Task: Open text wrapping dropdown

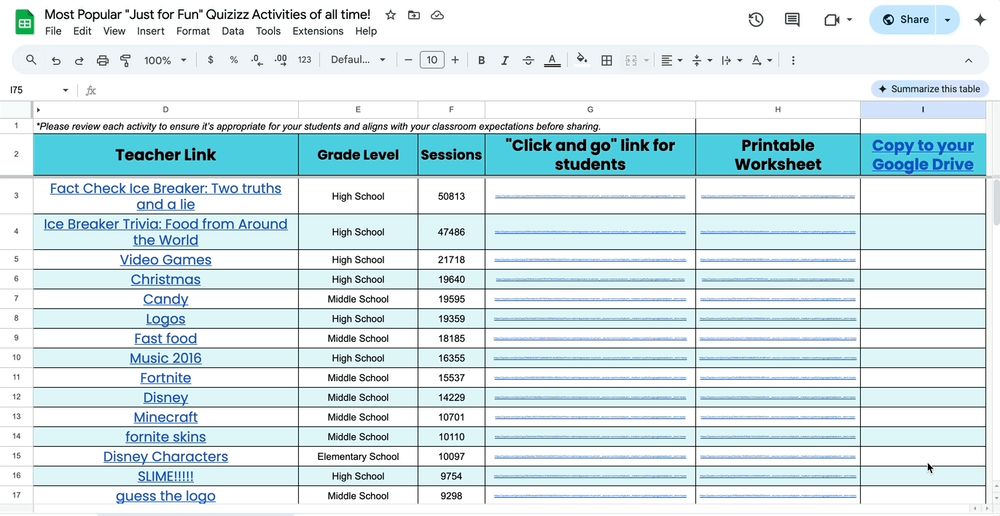Action: 732,60
